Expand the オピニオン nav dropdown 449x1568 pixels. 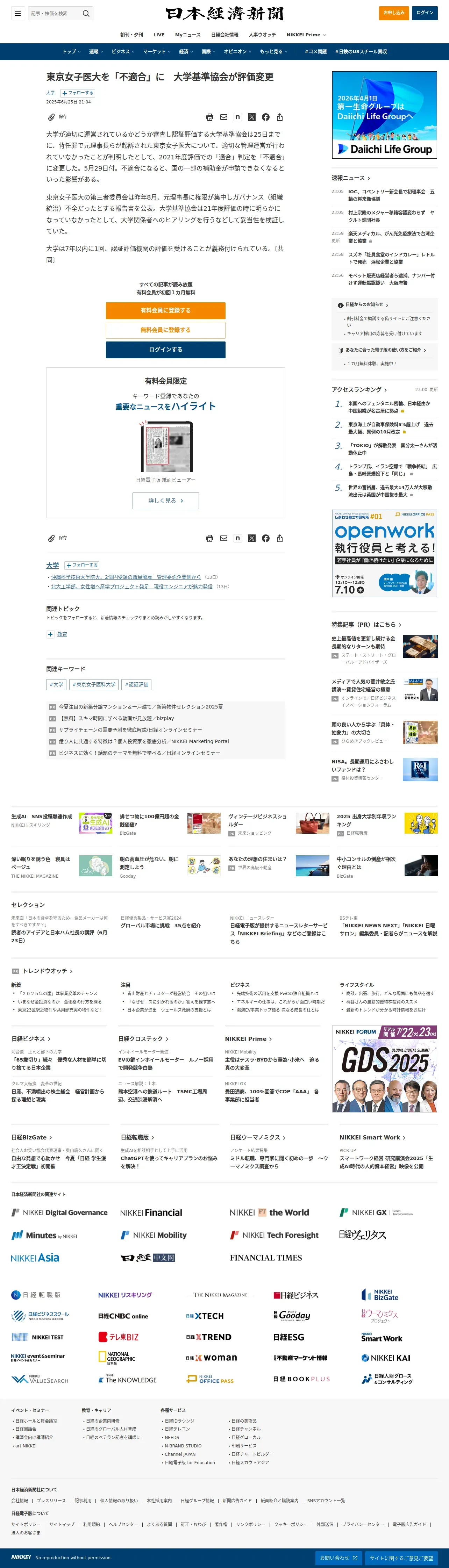[237, 52]
